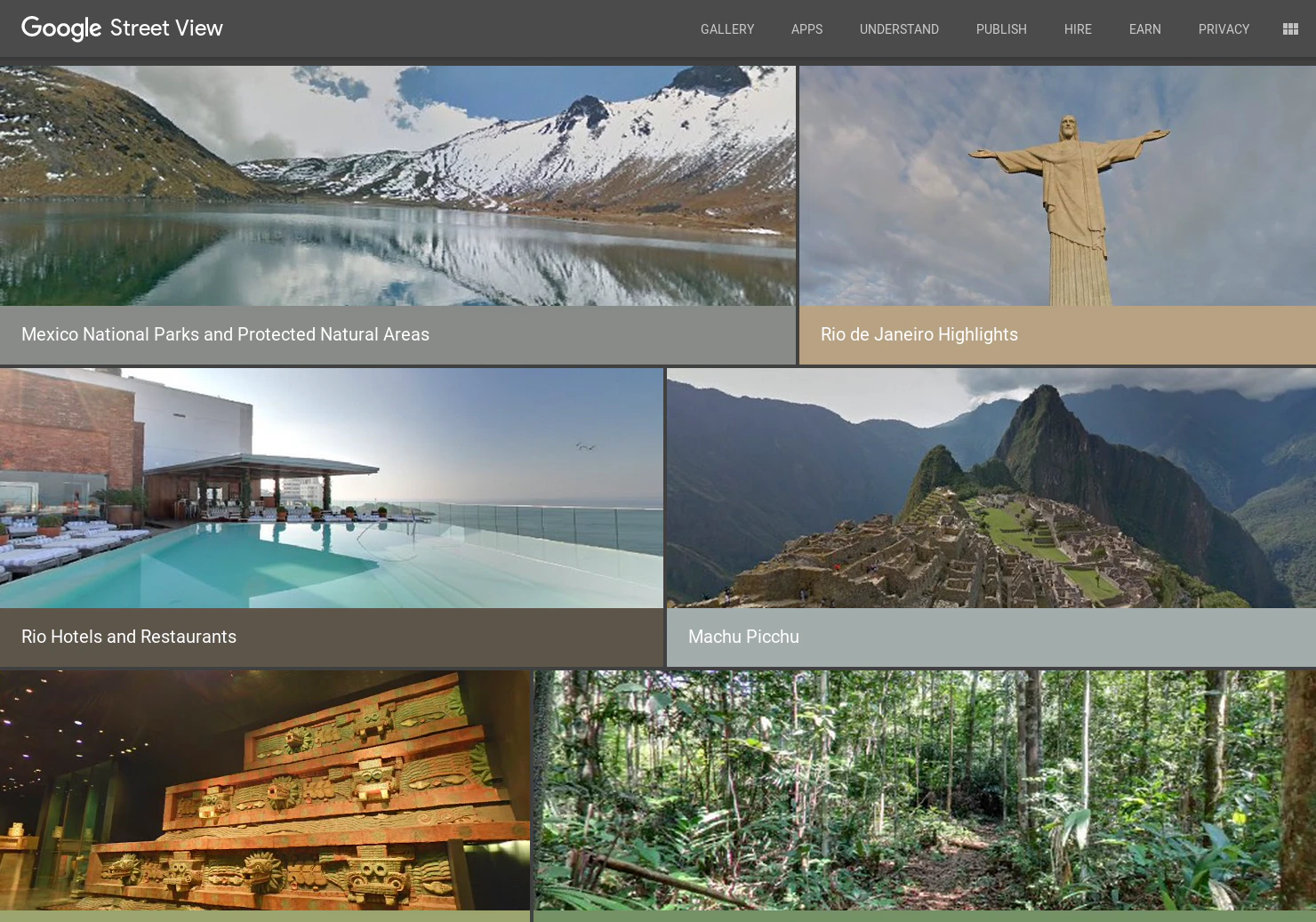Click the Google Street View logo
This screenshot has width=1316, height=922.
pyautogui.click(x=122, y=28)
